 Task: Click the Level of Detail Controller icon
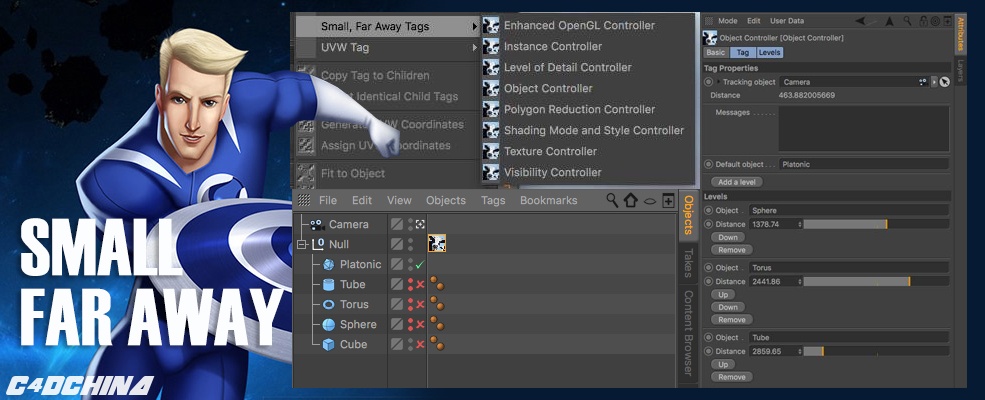coord(491,68)
